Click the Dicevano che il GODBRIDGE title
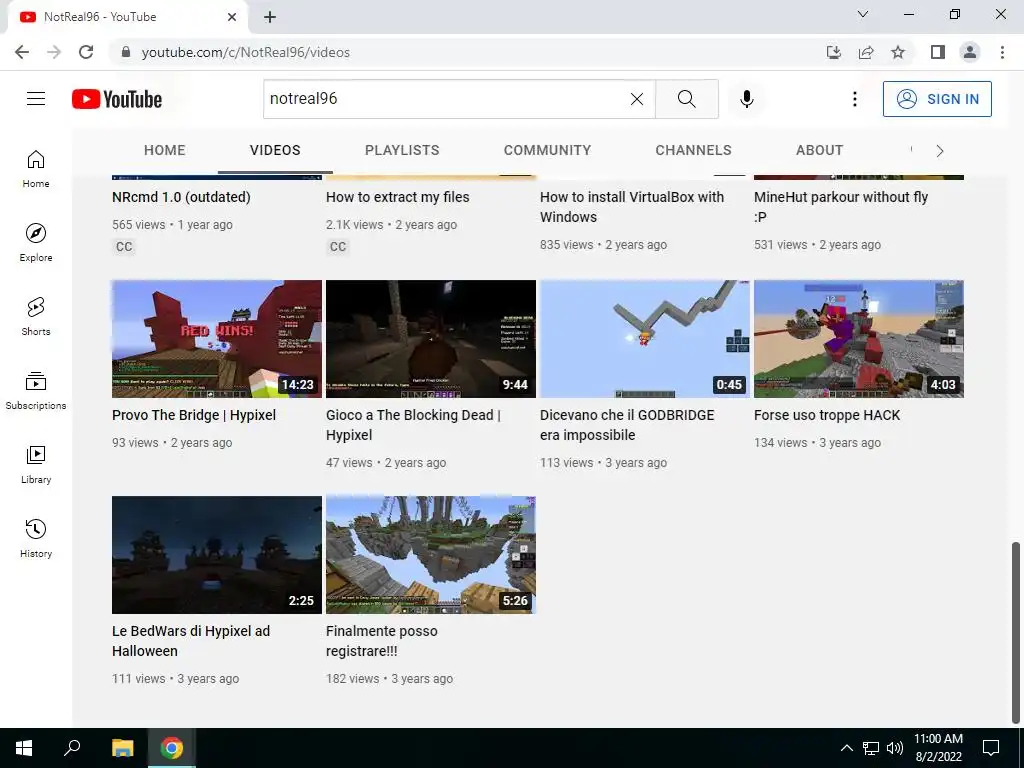The width and height of the screenshot is (1024, 768). pyautogui.click(x=627, y=425)
